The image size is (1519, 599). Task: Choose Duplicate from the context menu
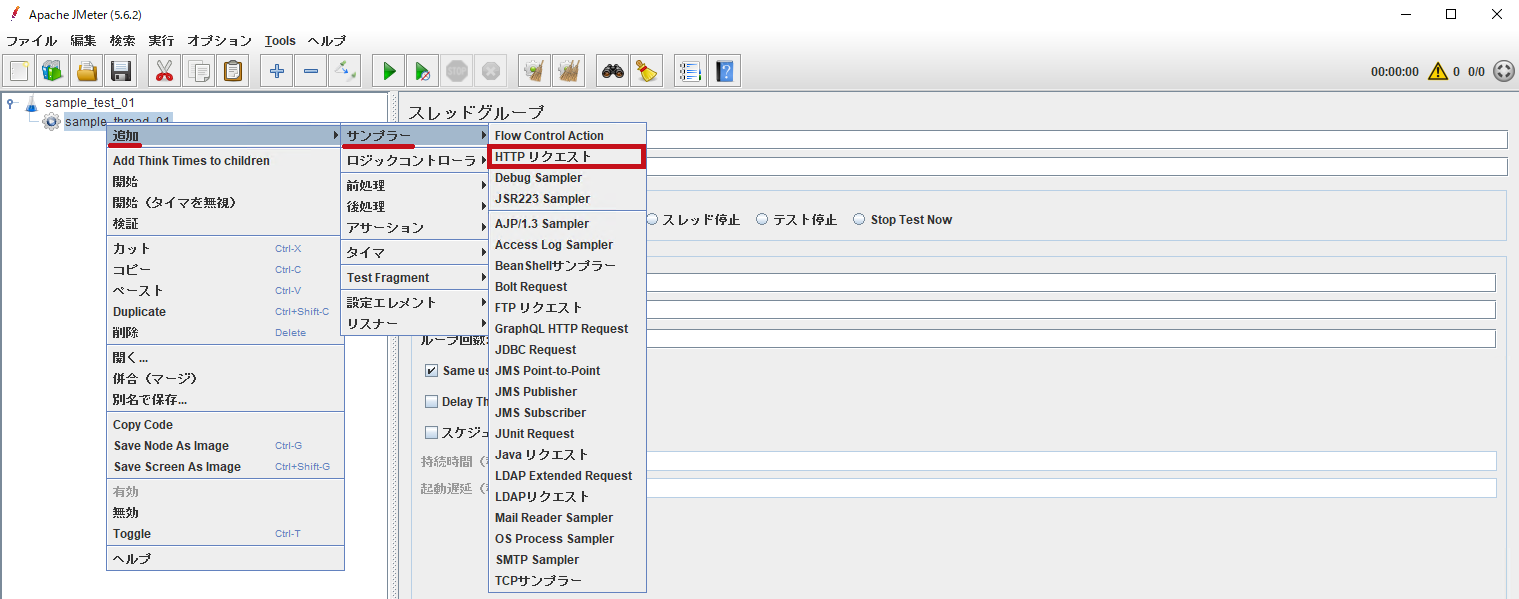tap(225, 312)
